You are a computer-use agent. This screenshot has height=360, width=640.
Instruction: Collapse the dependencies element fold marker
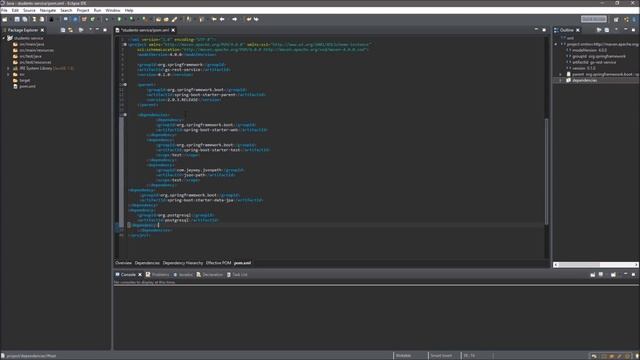pos(125,115)
